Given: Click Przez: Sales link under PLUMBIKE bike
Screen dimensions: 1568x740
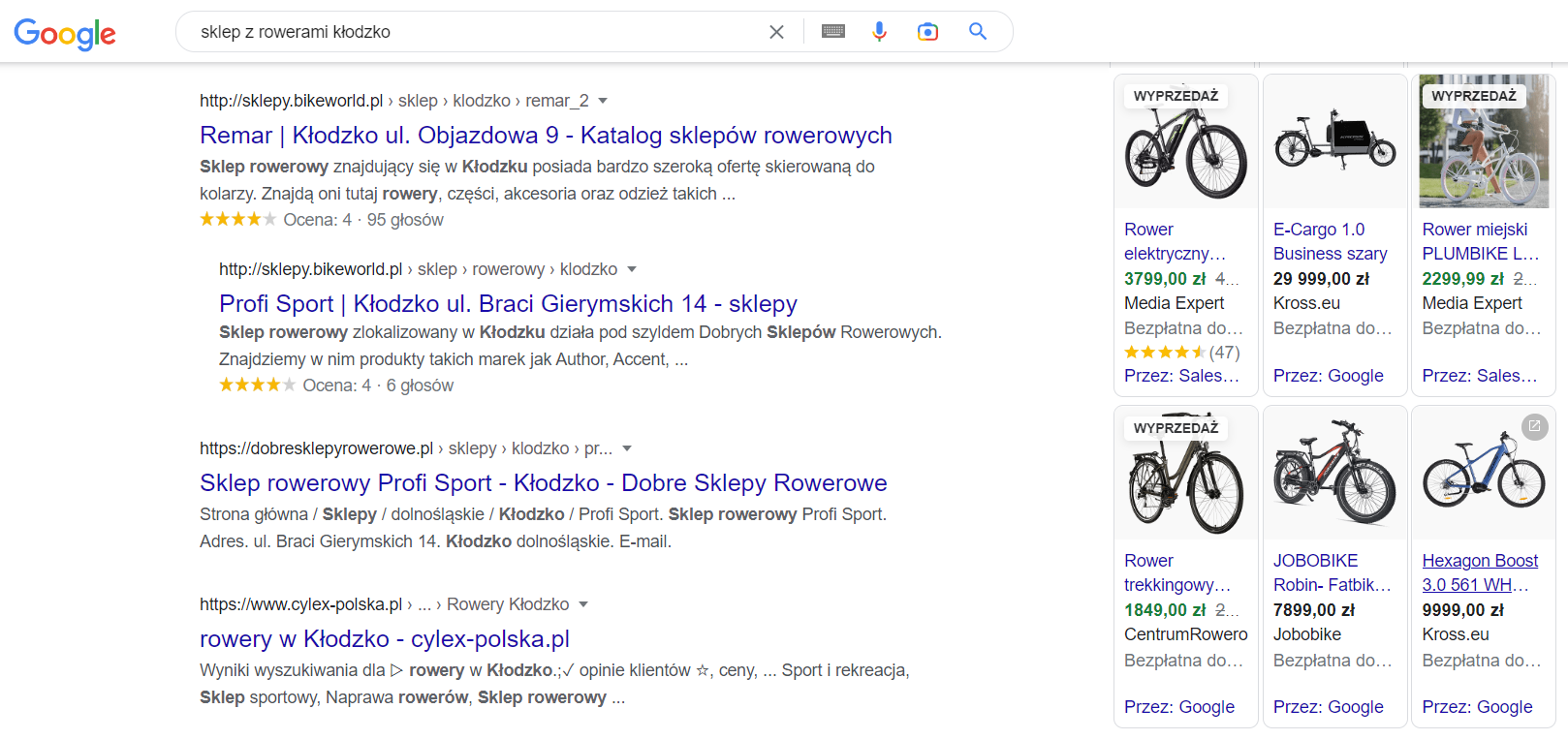Looking at the screenshot, I should pyautogui.click(x=1479, y=376).
